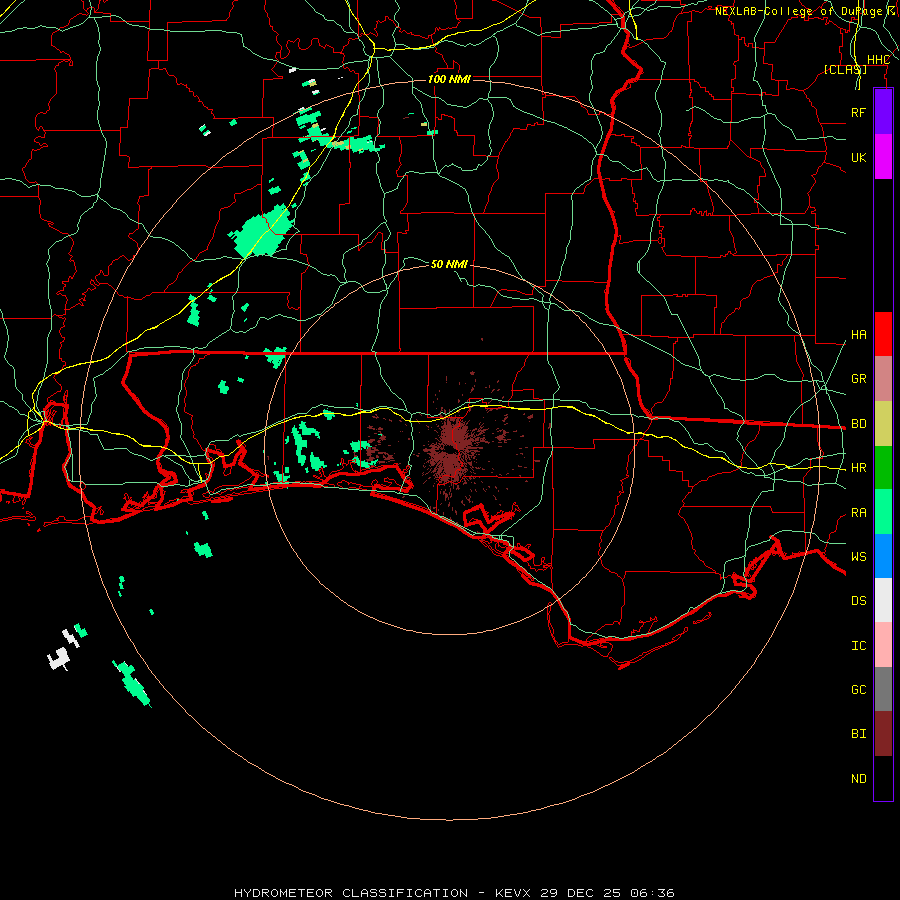
Task: Click the white DS legend swatch
Action: 883,600
